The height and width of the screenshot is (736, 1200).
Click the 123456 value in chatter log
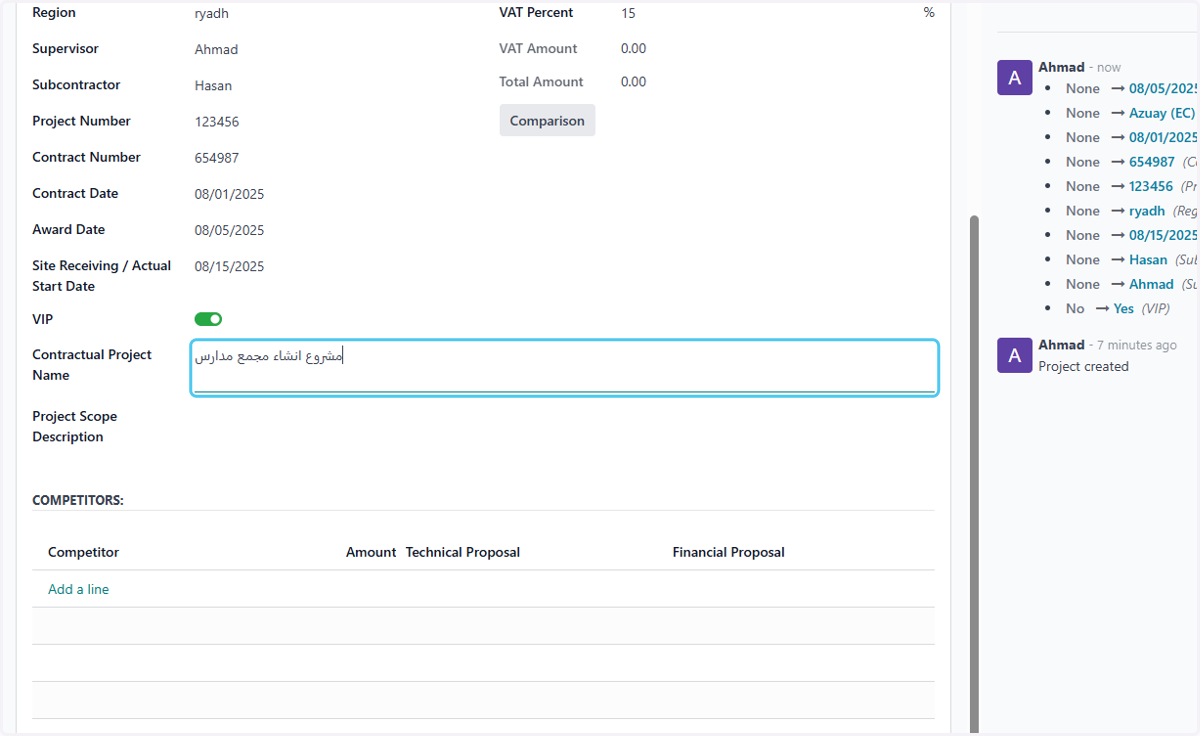1151,186
